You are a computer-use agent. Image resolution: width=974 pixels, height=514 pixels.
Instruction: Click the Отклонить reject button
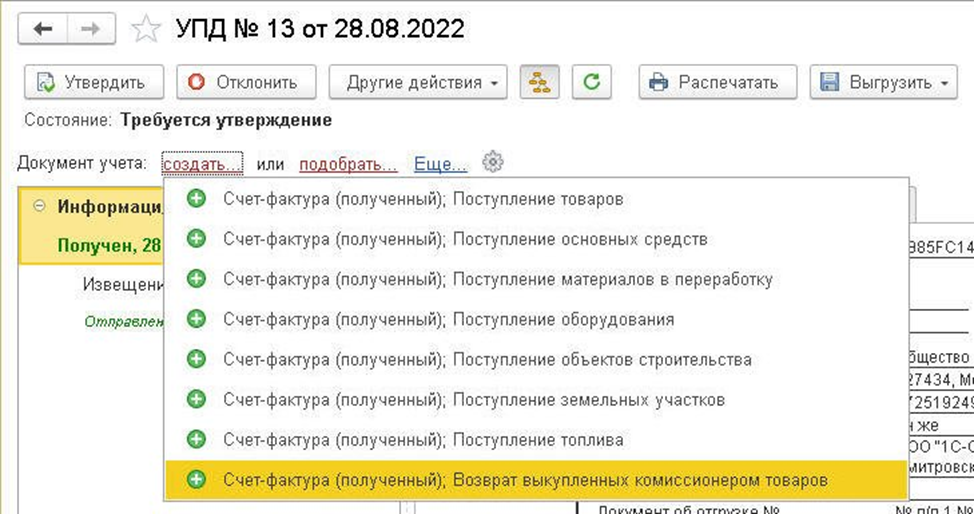coord(246,83)
